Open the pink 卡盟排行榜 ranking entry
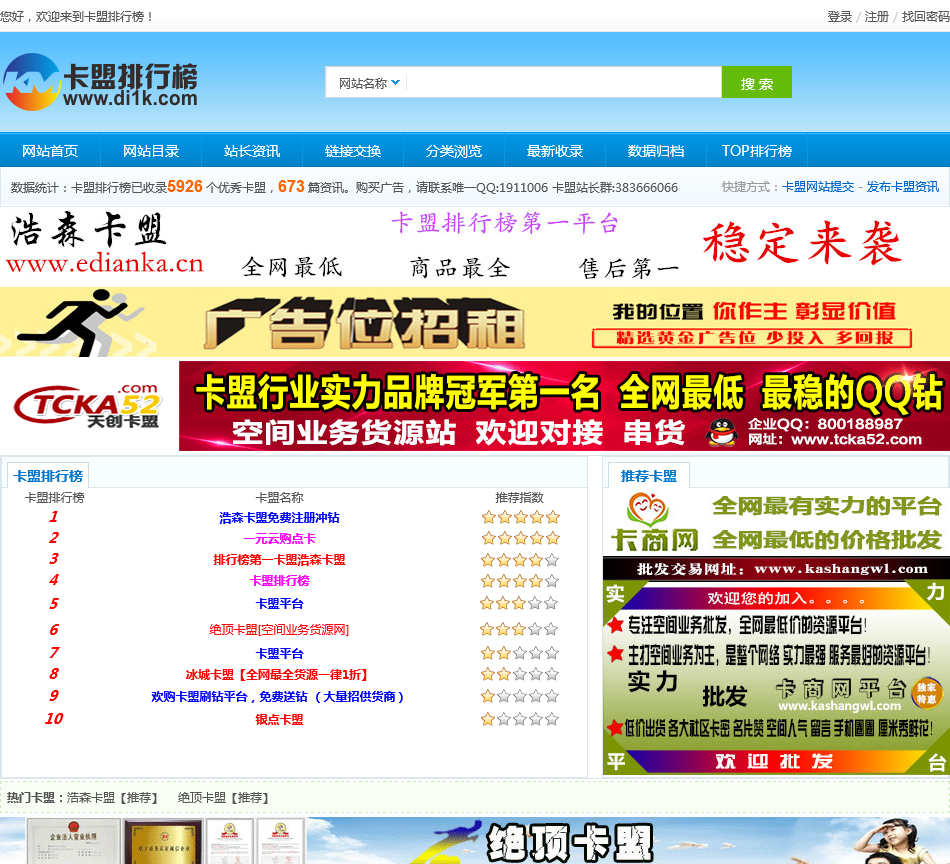This screenshot has height=864, width=950. pos(279,581)
